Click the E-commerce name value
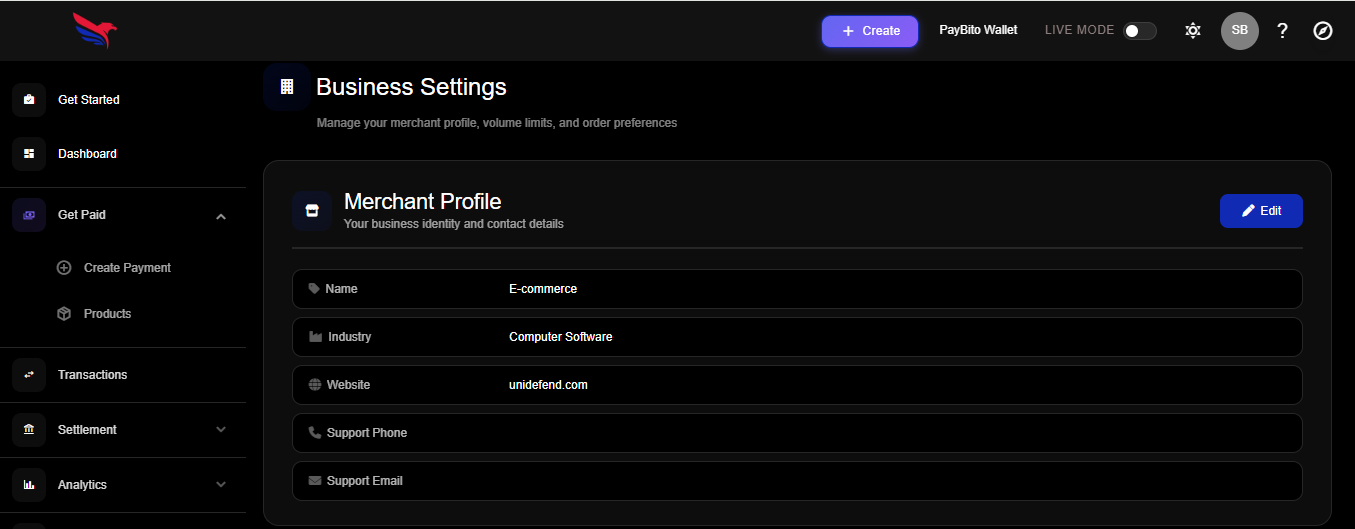The width and height of the screenshot is (1355, 529). (x=543, y=289)
